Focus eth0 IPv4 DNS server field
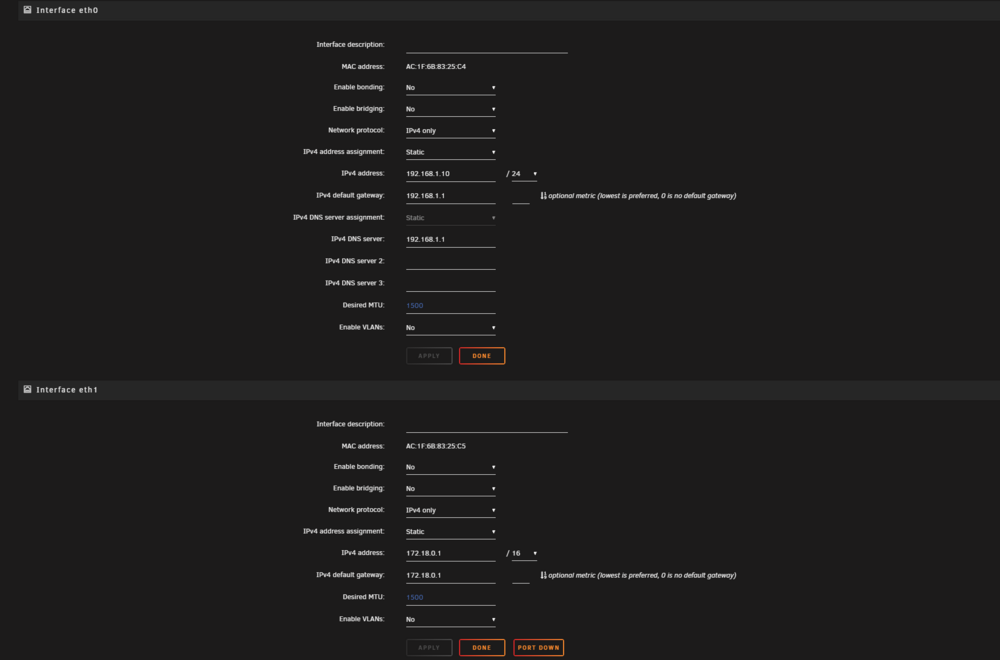The height and width of the screenshot is (660, 1000). [x=450, y=240]
